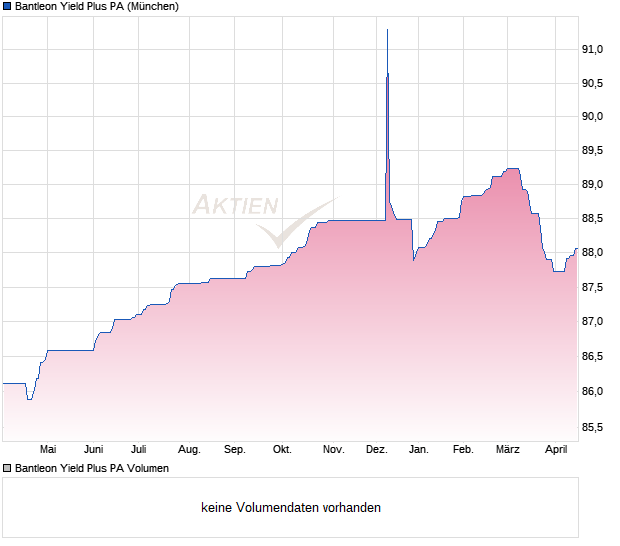This screenshot has width=620, height=546.
Task: Click the 91,0 price axis label
Action: tap(593, 49)
